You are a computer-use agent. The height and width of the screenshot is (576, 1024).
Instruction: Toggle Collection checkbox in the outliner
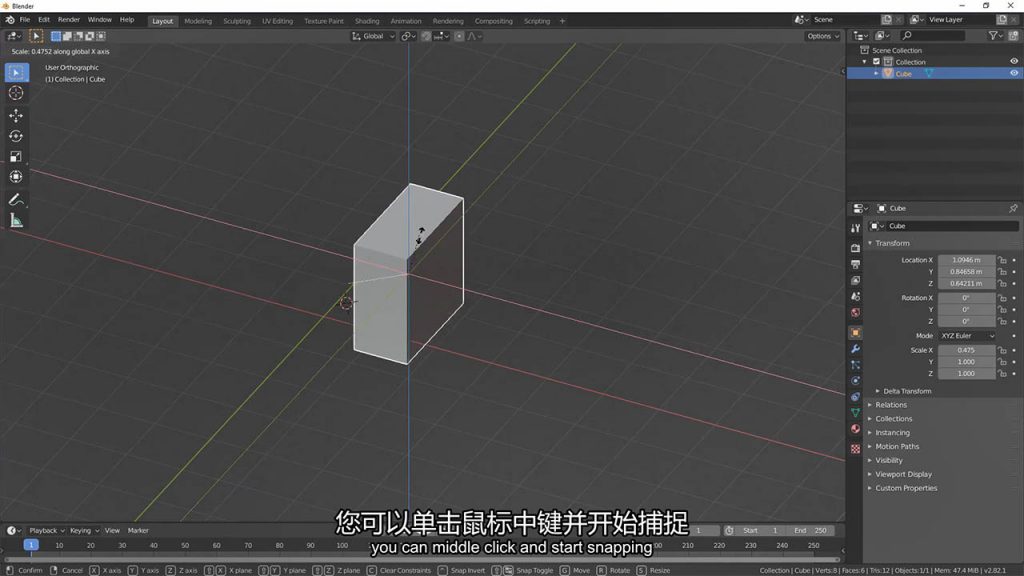[x=876, y=62]
